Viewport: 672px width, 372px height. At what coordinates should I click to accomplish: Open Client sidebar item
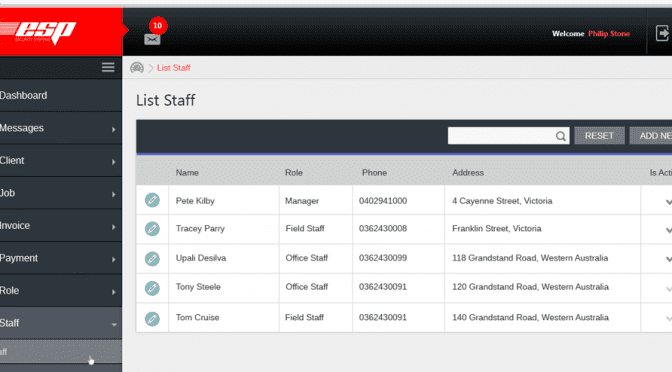pos(61,160)
